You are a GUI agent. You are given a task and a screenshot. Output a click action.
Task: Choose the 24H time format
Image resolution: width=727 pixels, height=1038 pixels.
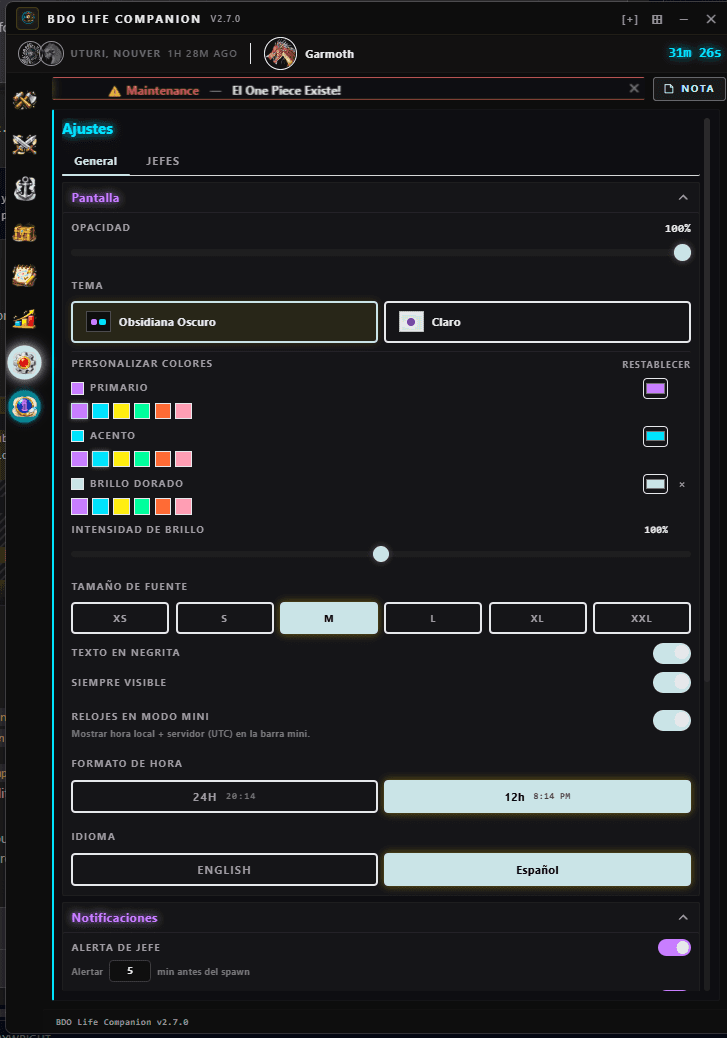point(224,796)
